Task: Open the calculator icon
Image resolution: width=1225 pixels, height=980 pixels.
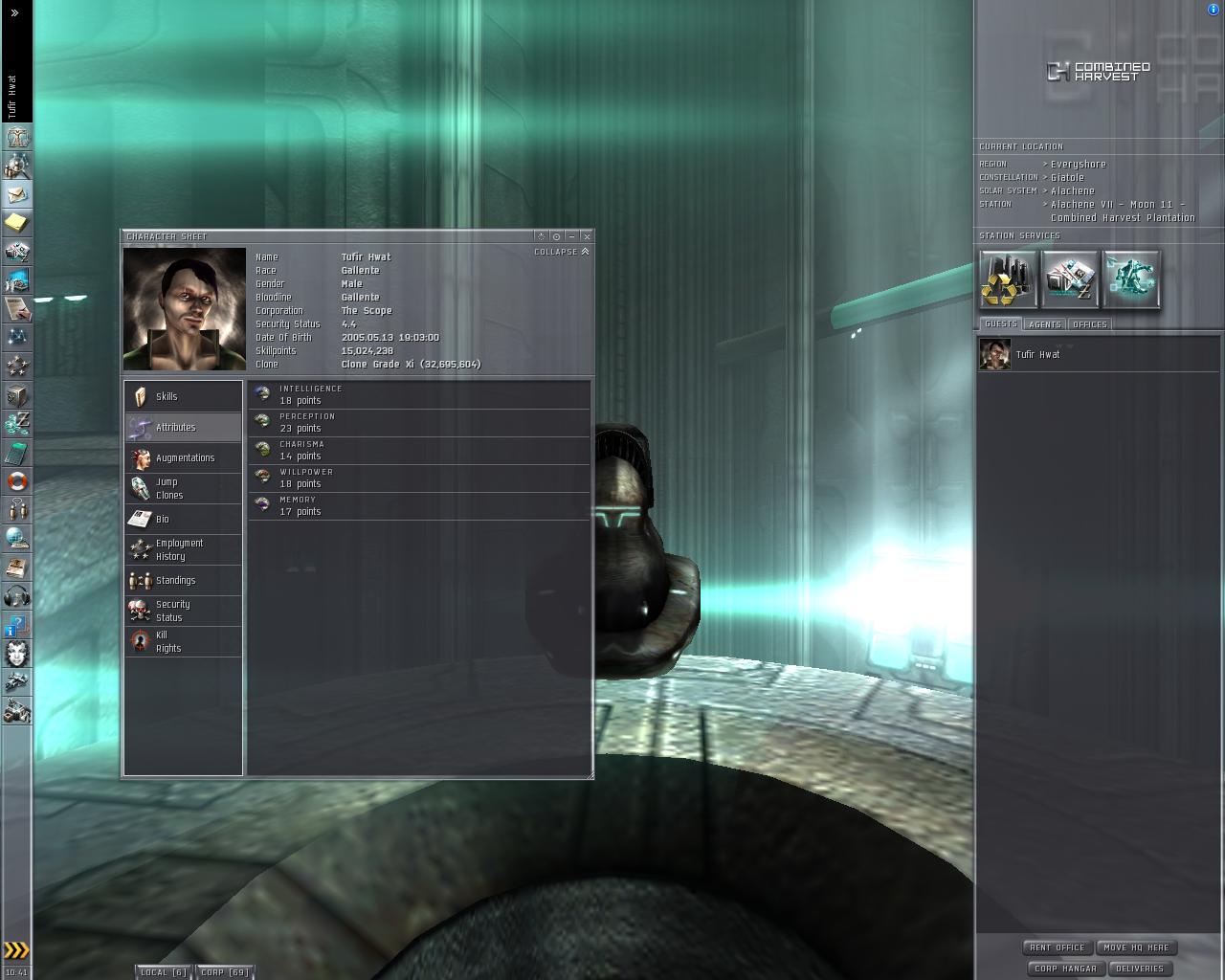Action: 17,453
